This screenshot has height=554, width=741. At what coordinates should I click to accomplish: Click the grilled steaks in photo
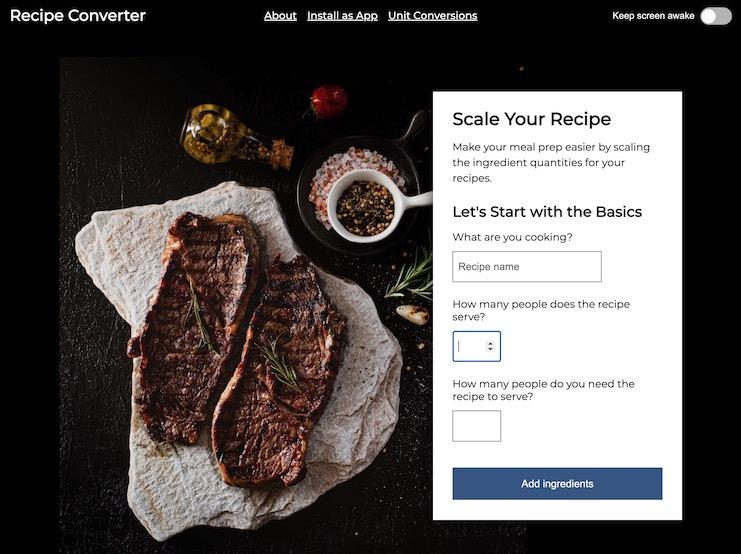pyautogui.click(x=236, y=347)
